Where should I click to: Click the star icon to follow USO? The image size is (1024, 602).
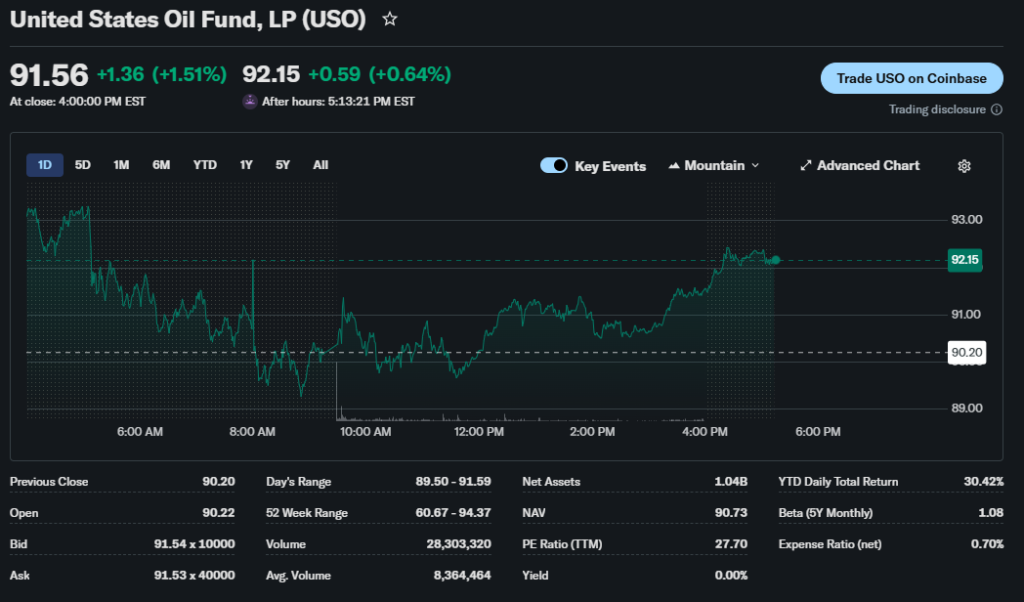390,19
